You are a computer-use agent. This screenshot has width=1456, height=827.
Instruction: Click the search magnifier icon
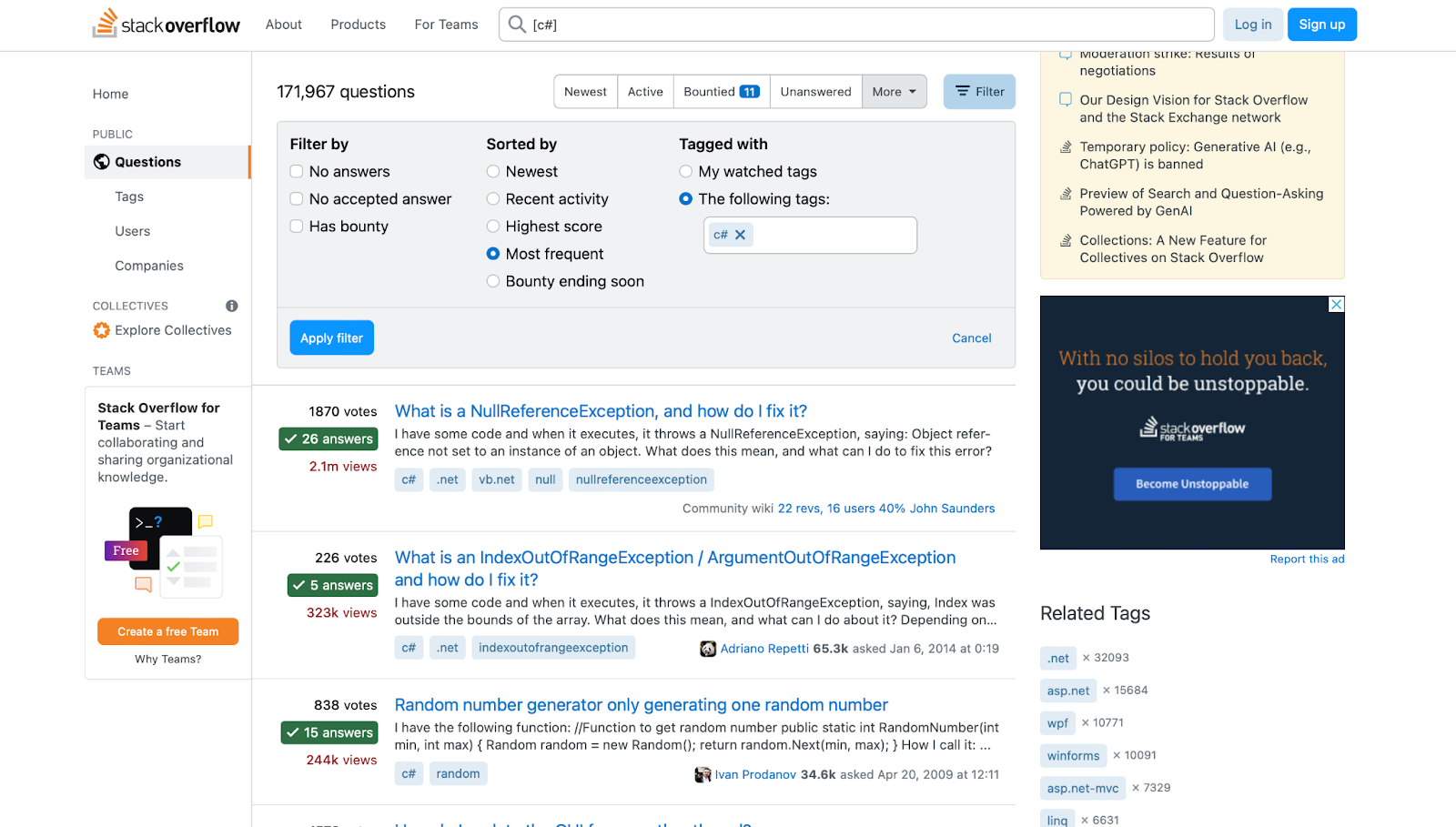(x=517, y=25)
